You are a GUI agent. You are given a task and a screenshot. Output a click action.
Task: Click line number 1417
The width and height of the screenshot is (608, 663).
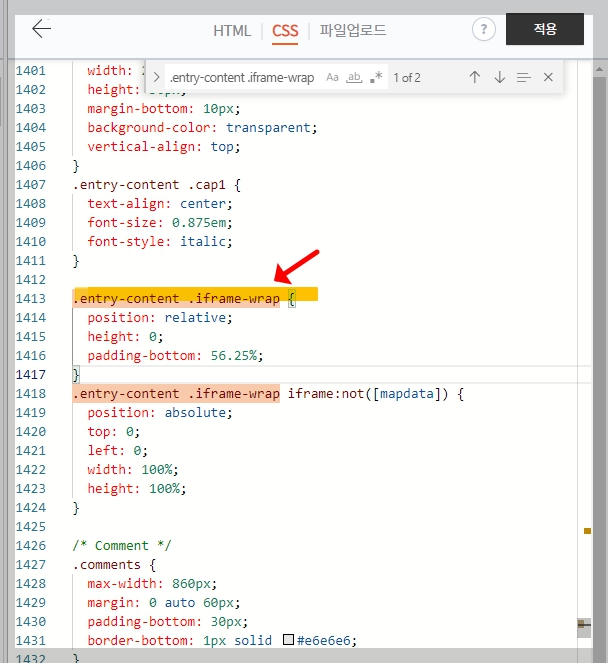coord(30,375)
